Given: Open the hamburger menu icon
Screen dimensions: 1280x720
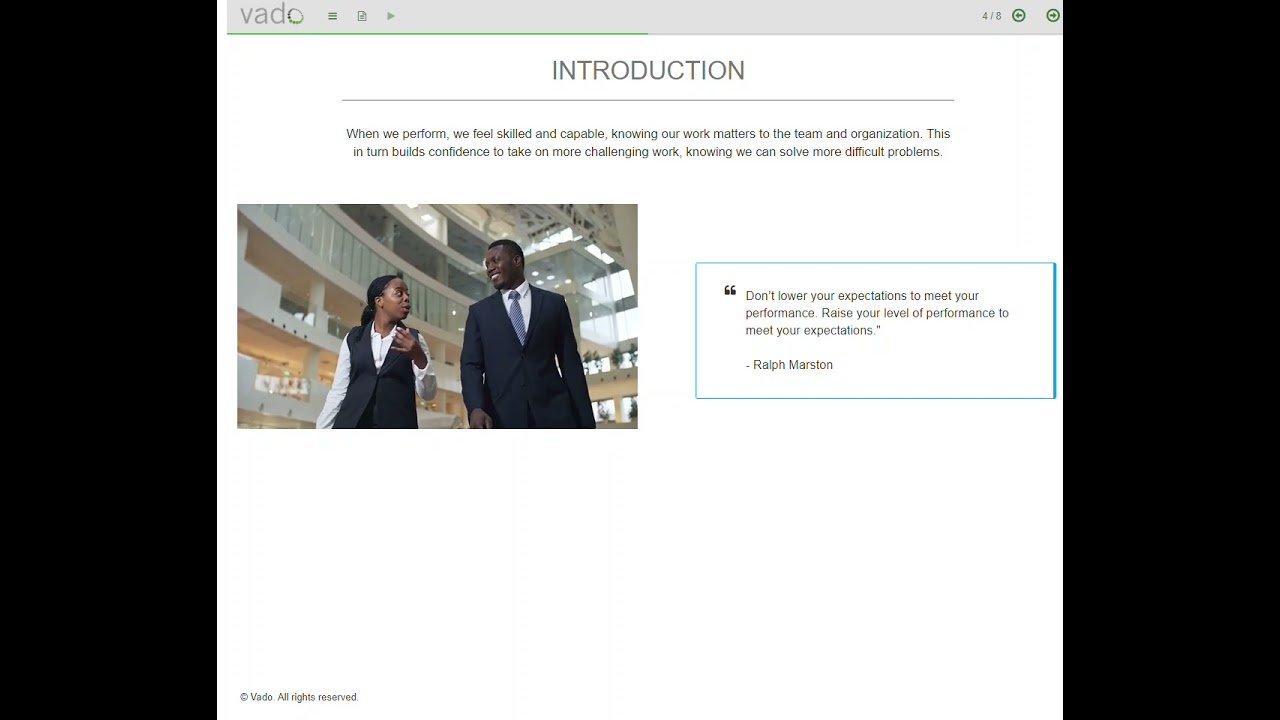Looking at the screenshot, I should [332, 16].
